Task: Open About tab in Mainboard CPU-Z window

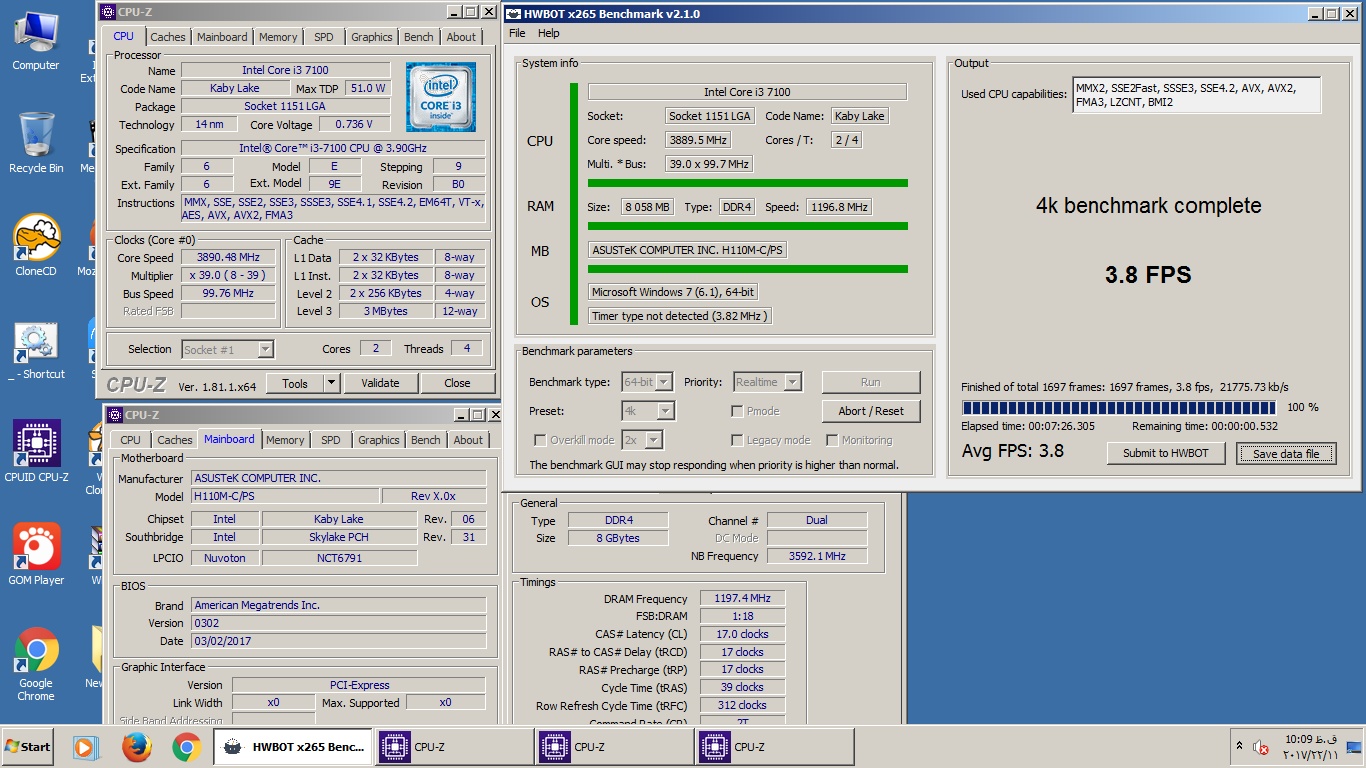Action: [468, 440]
